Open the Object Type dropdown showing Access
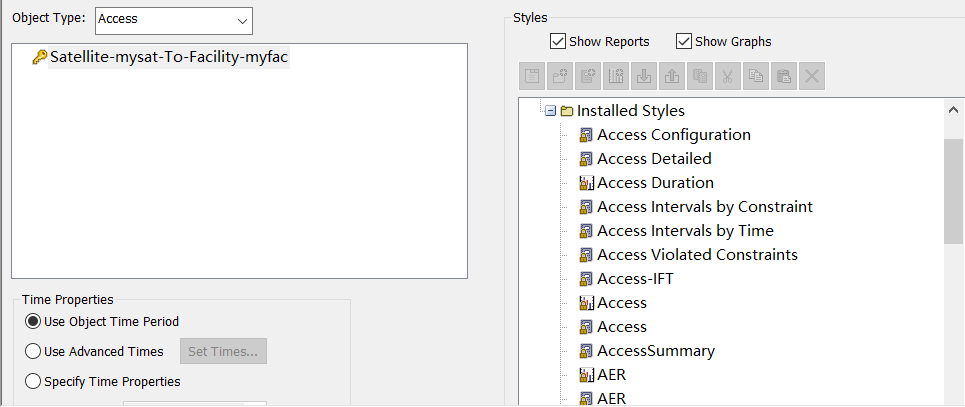 pyautogui.click(x=174, y=20)
